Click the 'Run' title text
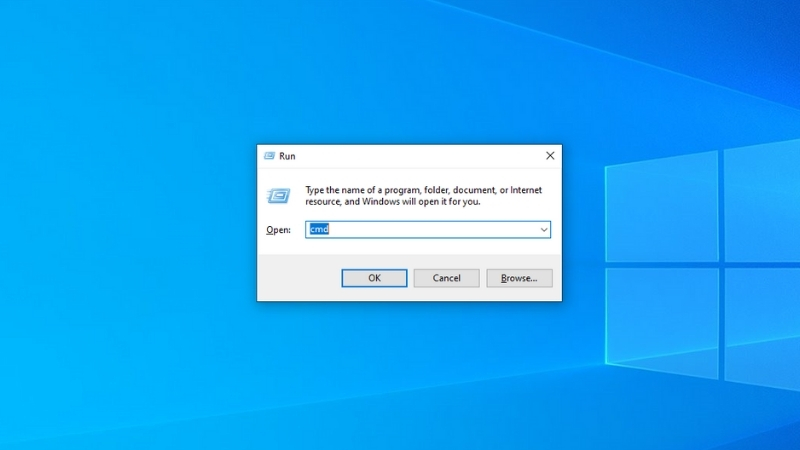 point(287,156)
